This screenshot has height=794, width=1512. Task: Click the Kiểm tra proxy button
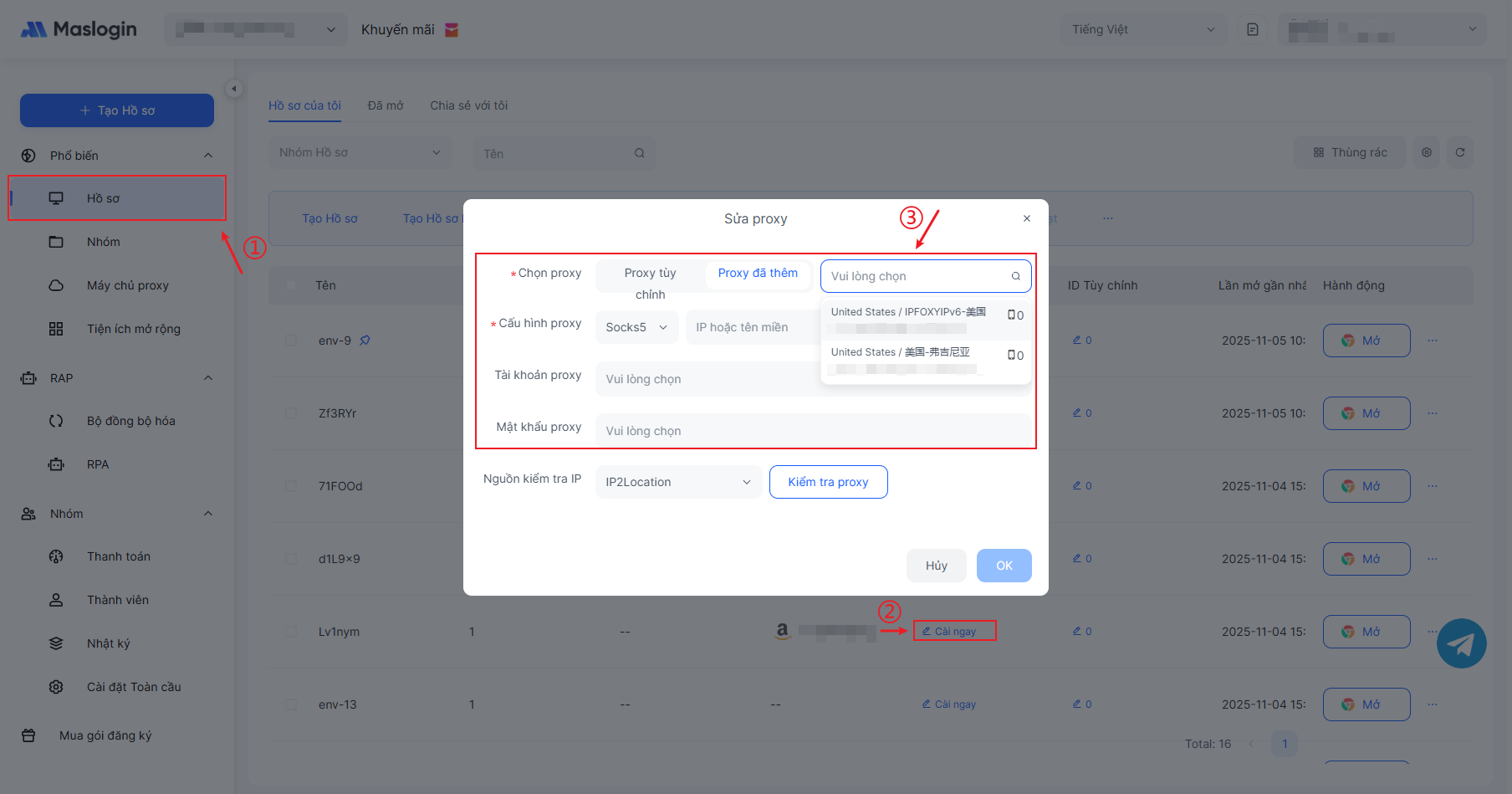point(828,482)
